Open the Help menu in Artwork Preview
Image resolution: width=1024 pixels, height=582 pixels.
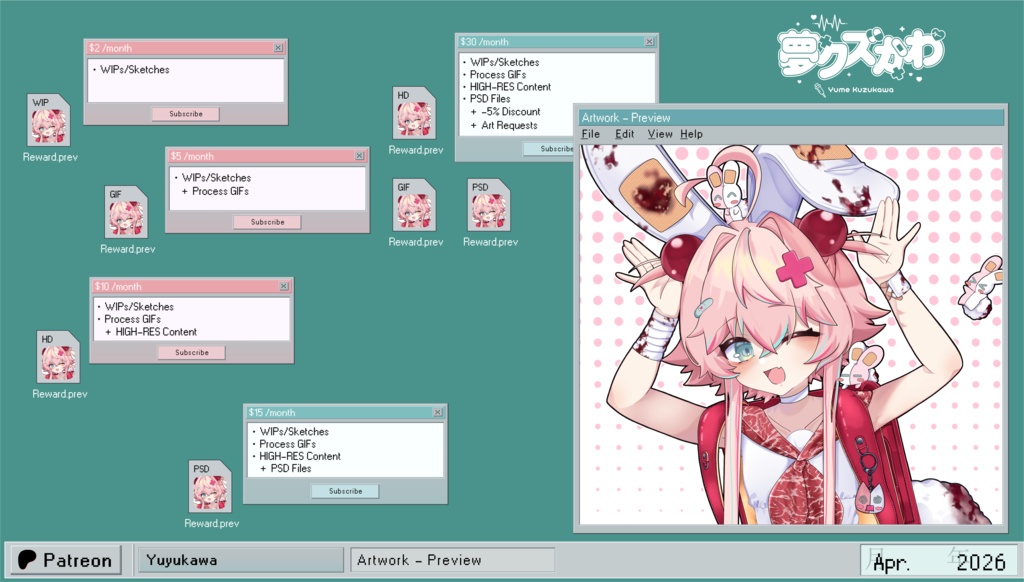(691, 134)
